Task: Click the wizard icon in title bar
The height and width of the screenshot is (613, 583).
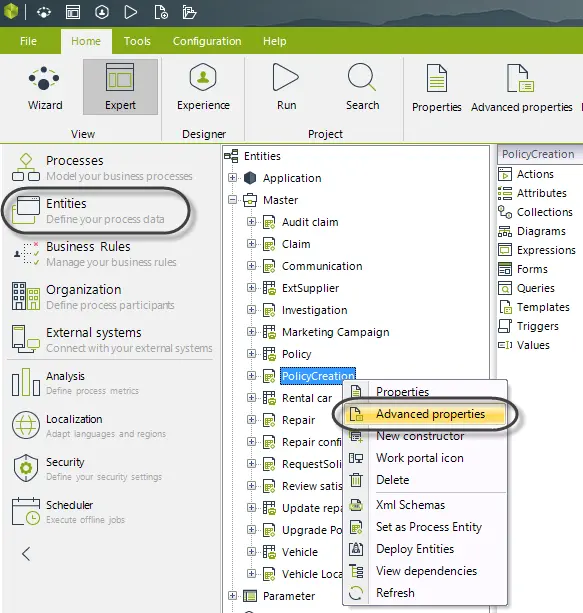Action: [x=43, y=12]
